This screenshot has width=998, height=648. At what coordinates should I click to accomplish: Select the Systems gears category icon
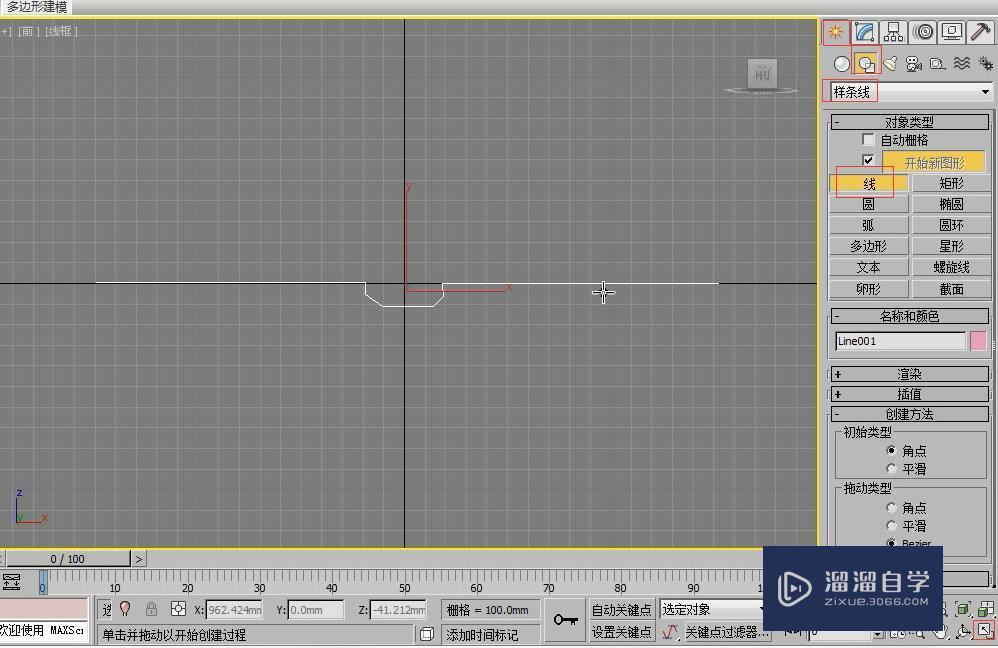985,64
